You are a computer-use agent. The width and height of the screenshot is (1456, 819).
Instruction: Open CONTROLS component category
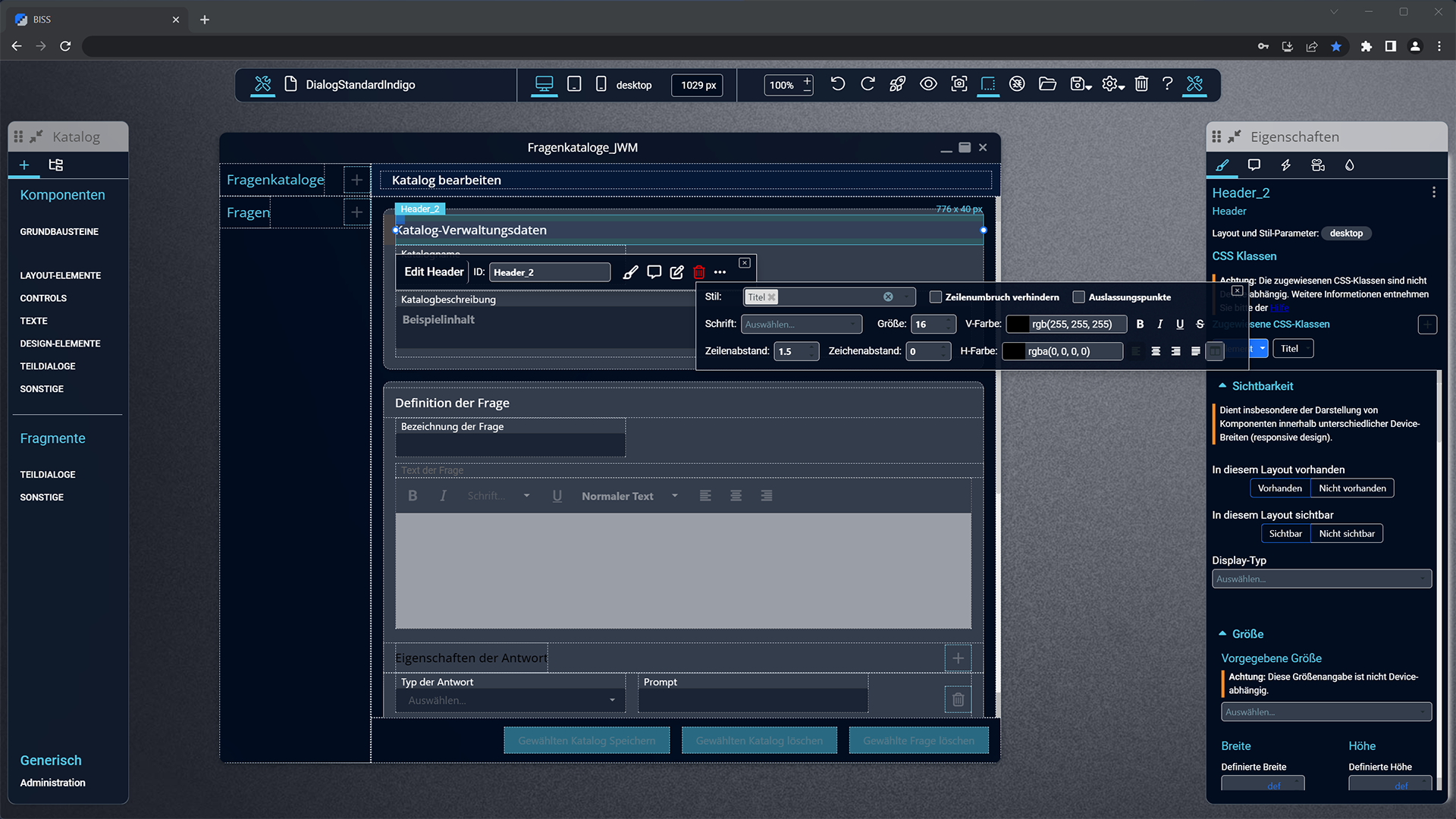(x=43, y=299)
